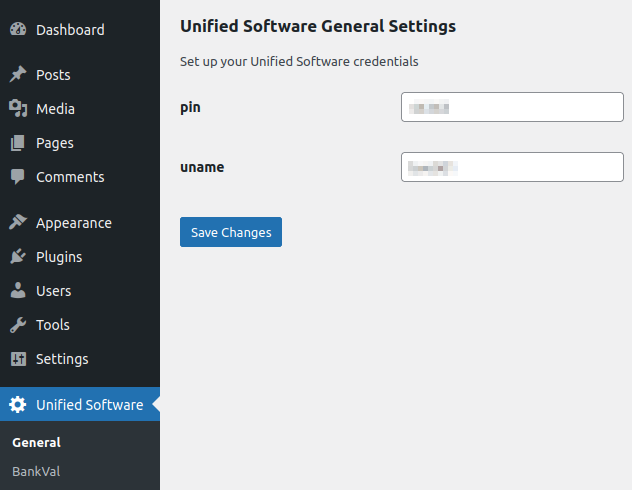
Task: Click the Comments speech bubble icon
Action: click(18, 177)
